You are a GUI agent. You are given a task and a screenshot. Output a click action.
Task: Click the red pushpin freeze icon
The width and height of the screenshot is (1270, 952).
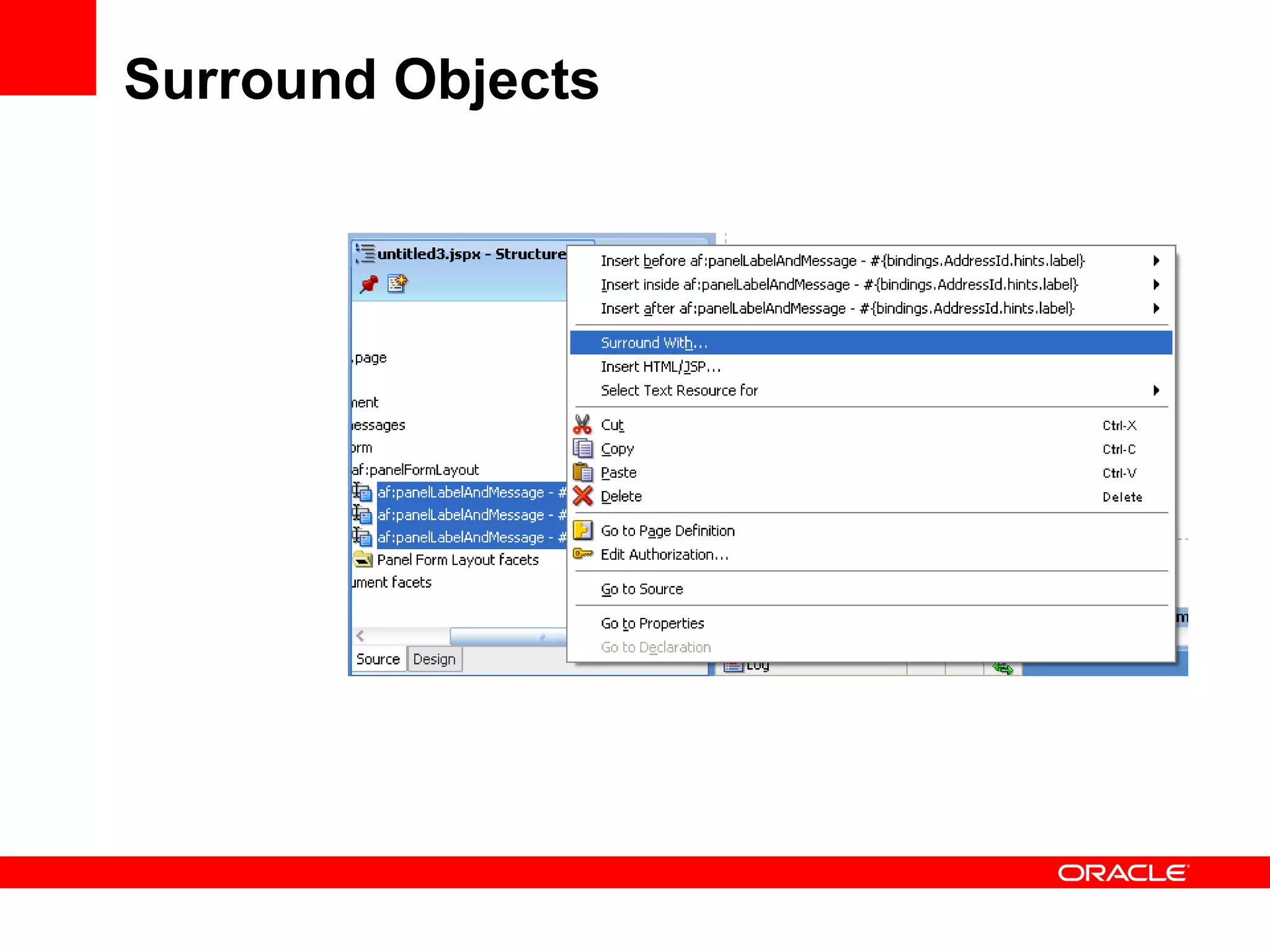[369, 284]
